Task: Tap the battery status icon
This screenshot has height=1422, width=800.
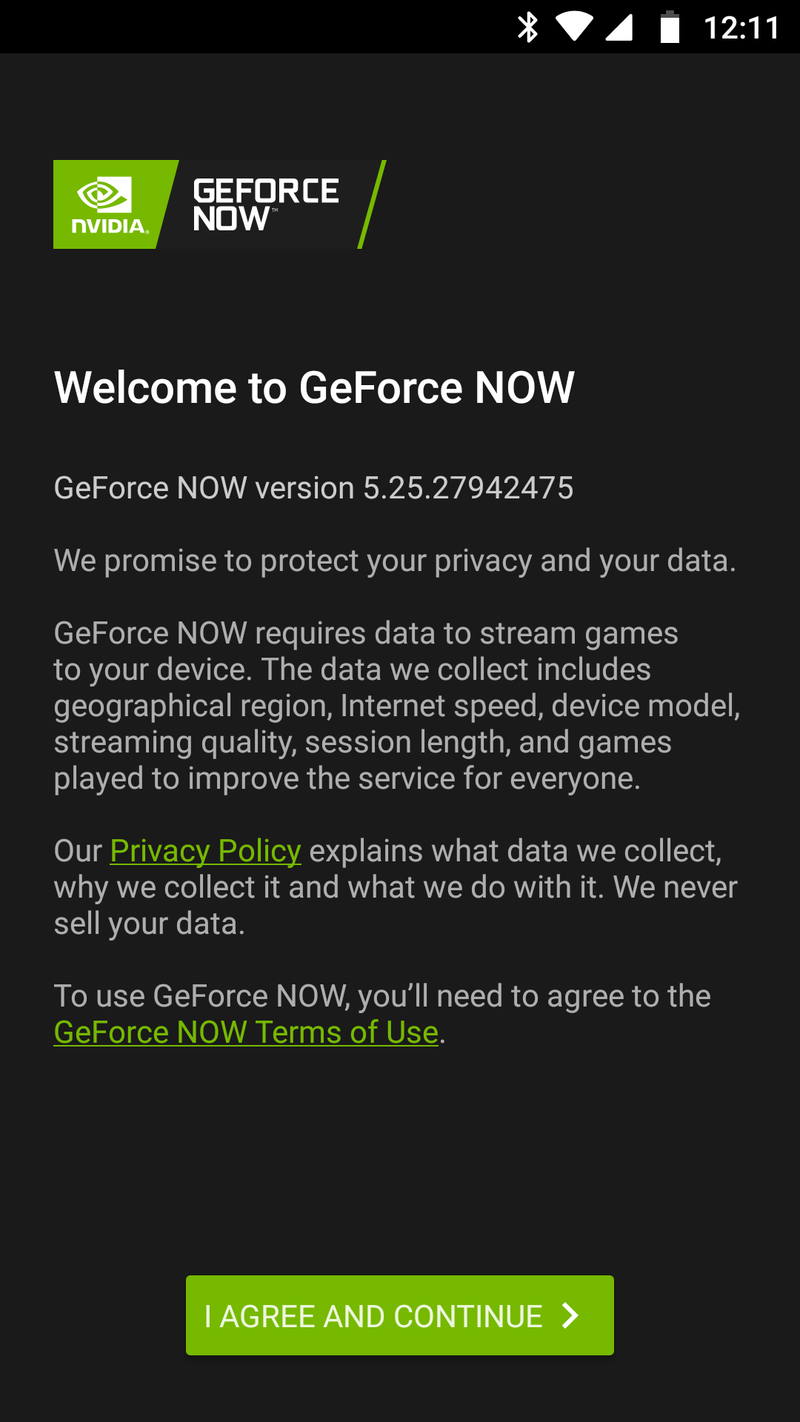Action: tap(669, 27)
